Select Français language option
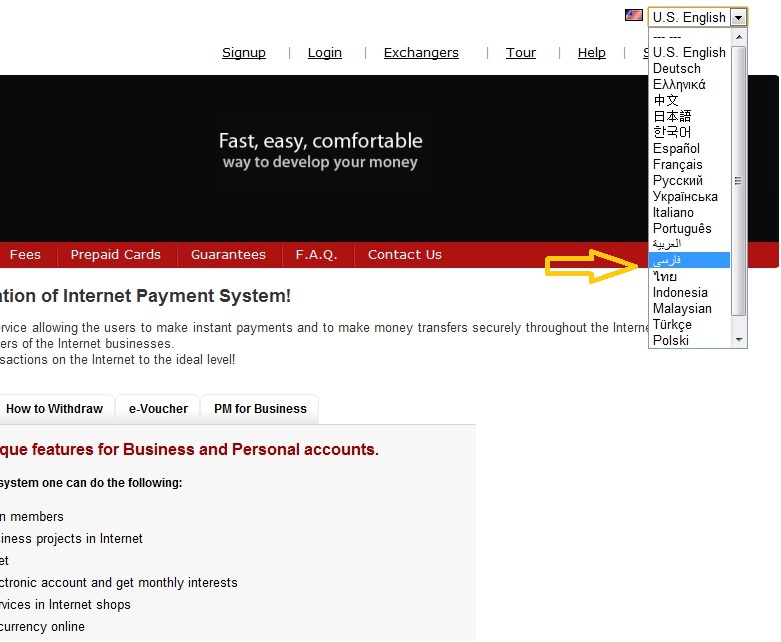Viewport: 781px width, 642px height. [689, 164]
